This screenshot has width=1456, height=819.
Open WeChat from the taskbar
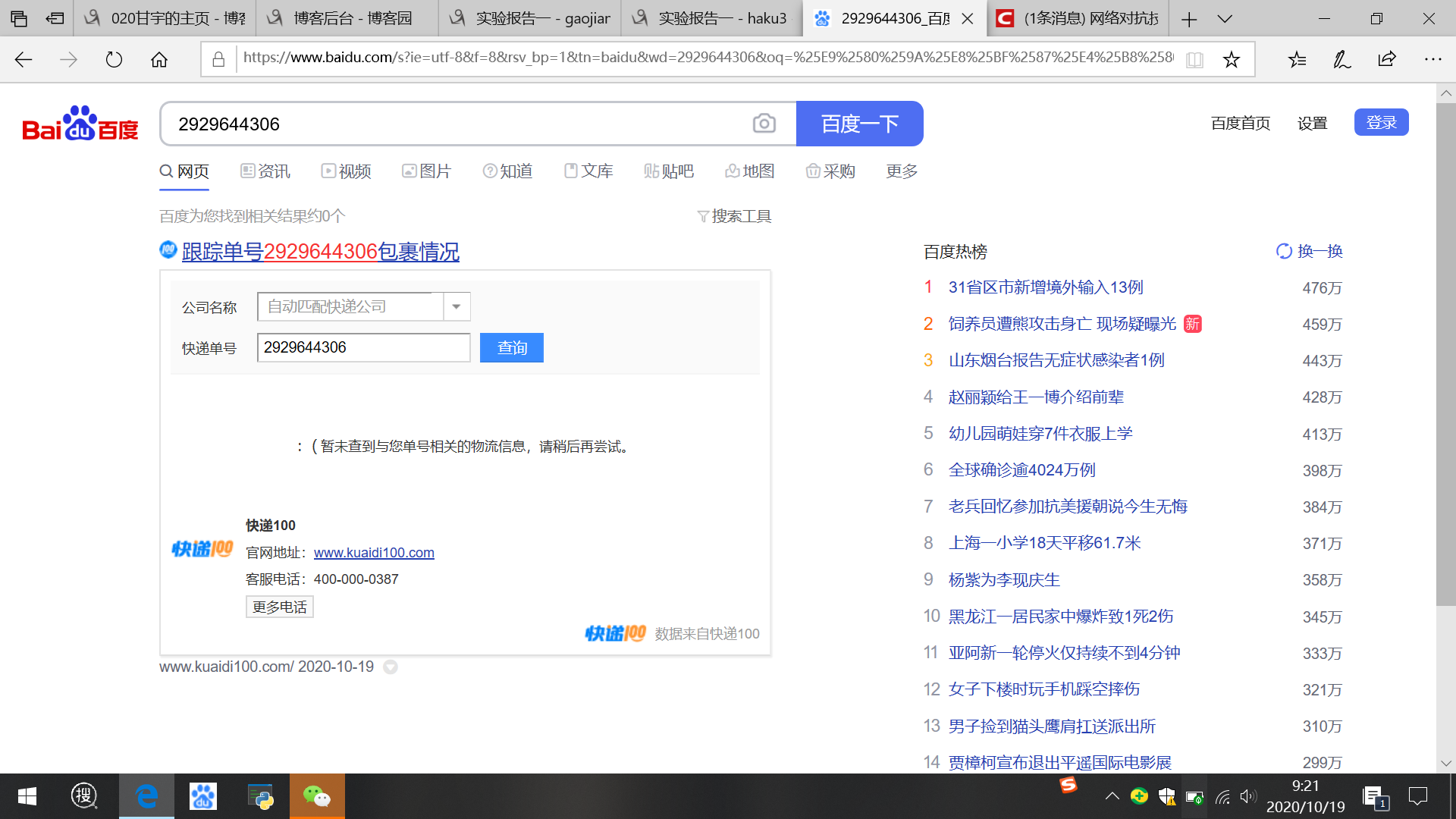(317, 796)
